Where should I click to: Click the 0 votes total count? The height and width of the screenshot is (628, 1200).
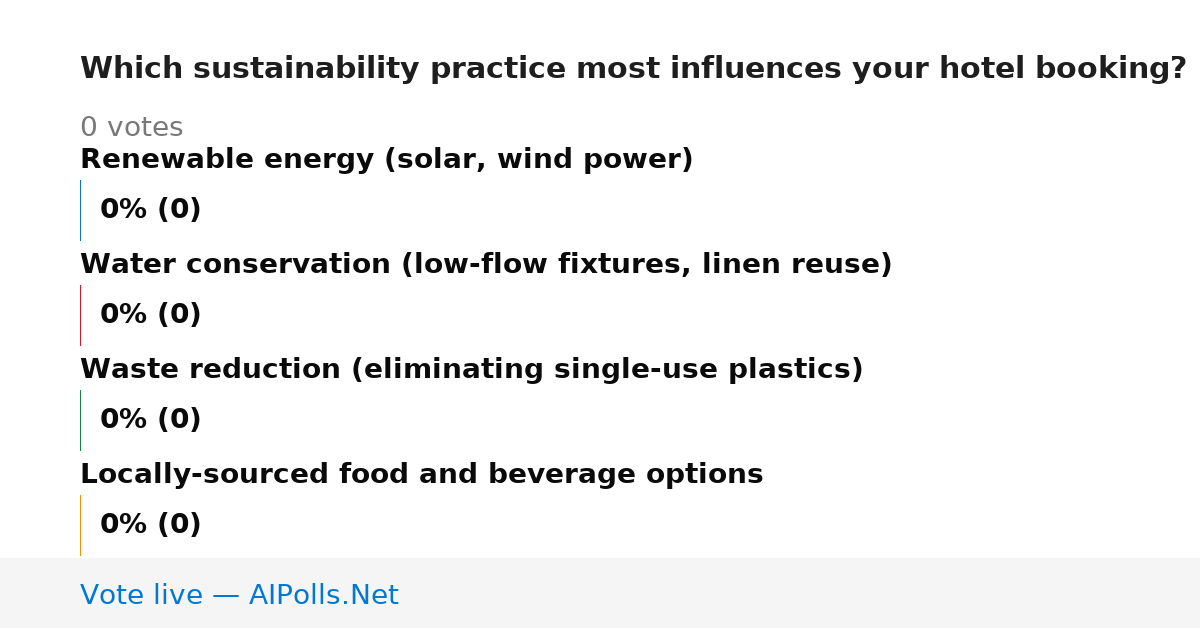tap(131, 128)
